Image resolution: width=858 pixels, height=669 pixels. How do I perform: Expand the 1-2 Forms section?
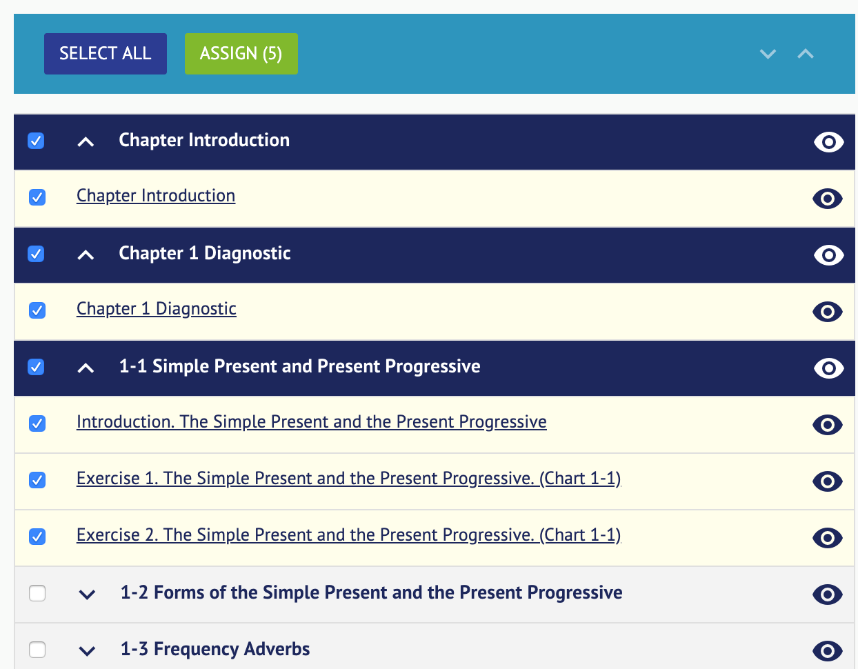point(86,593)
